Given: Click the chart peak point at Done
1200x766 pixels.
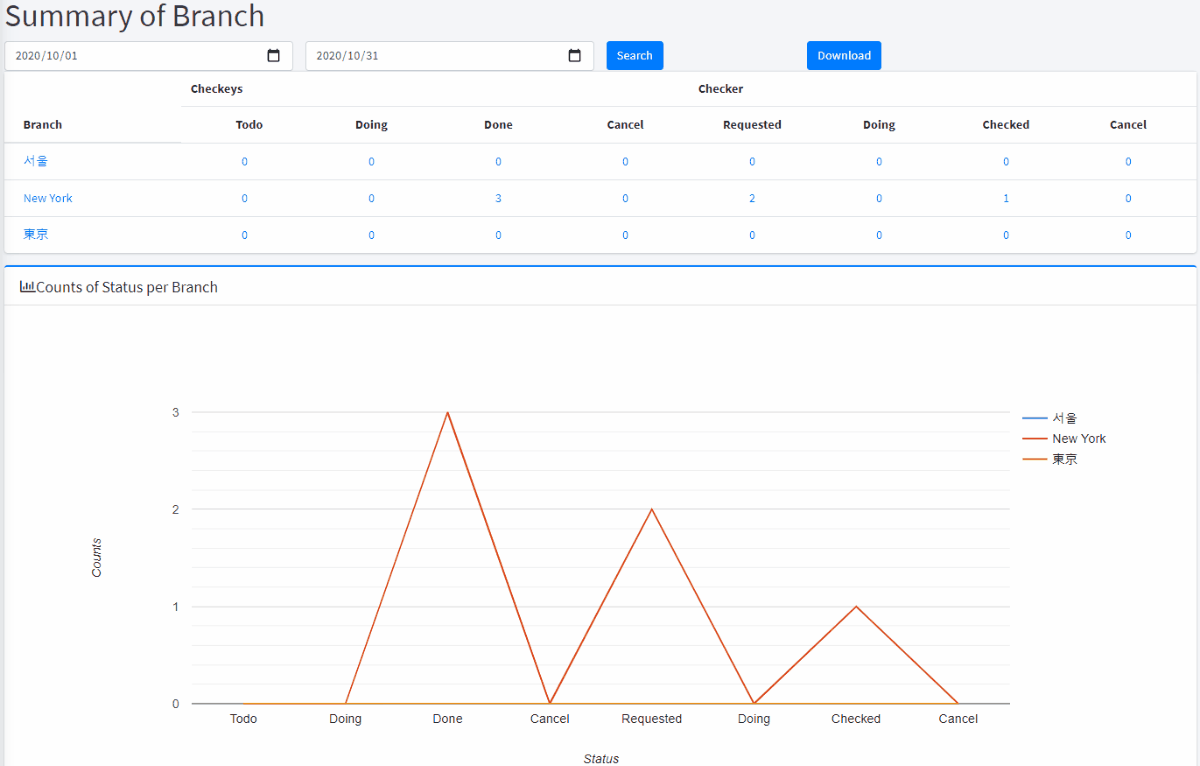Looking at the screenshot, I should (x=447, y=412).
